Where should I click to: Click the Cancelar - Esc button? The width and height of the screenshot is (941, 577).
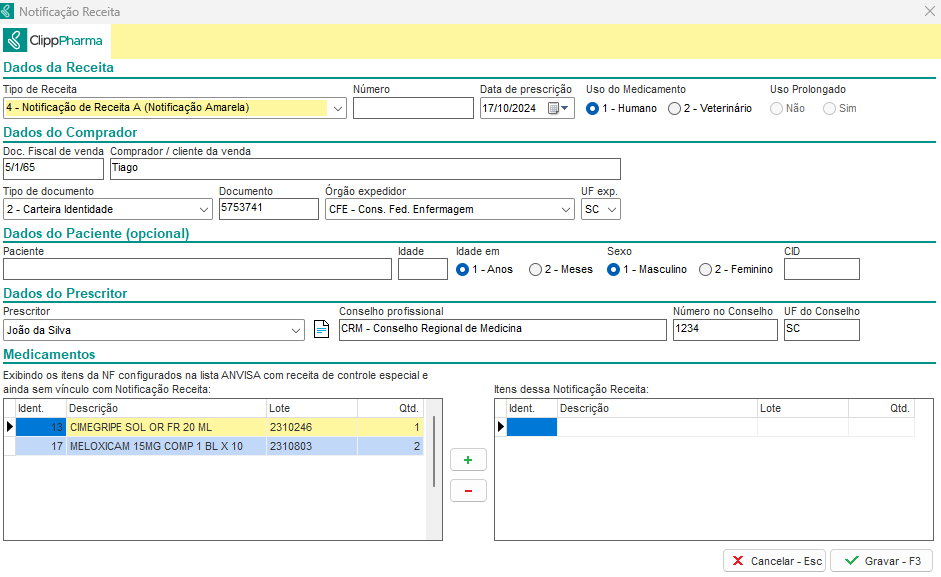[774, 561]
